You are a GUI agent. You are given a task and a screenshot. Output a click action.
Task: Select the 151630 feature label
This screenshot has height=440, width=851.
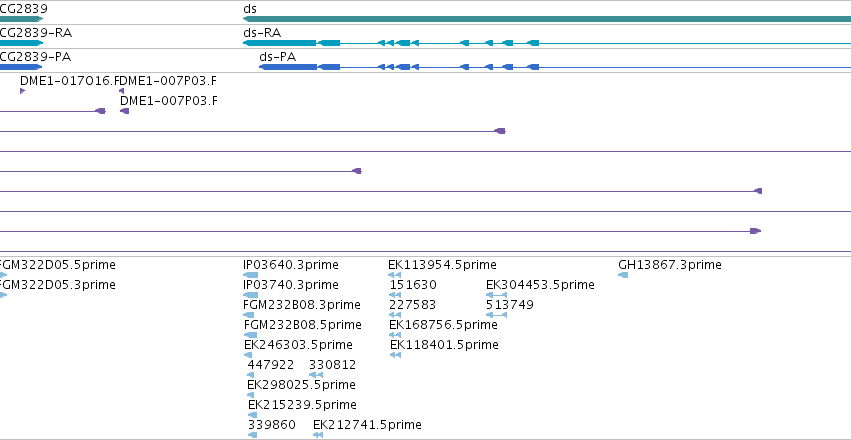click(413, 285)
